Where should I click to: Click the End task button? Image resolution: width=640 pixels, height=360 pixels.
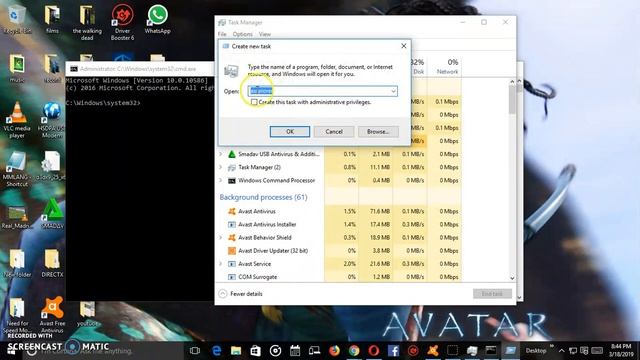tap(492, 294)
